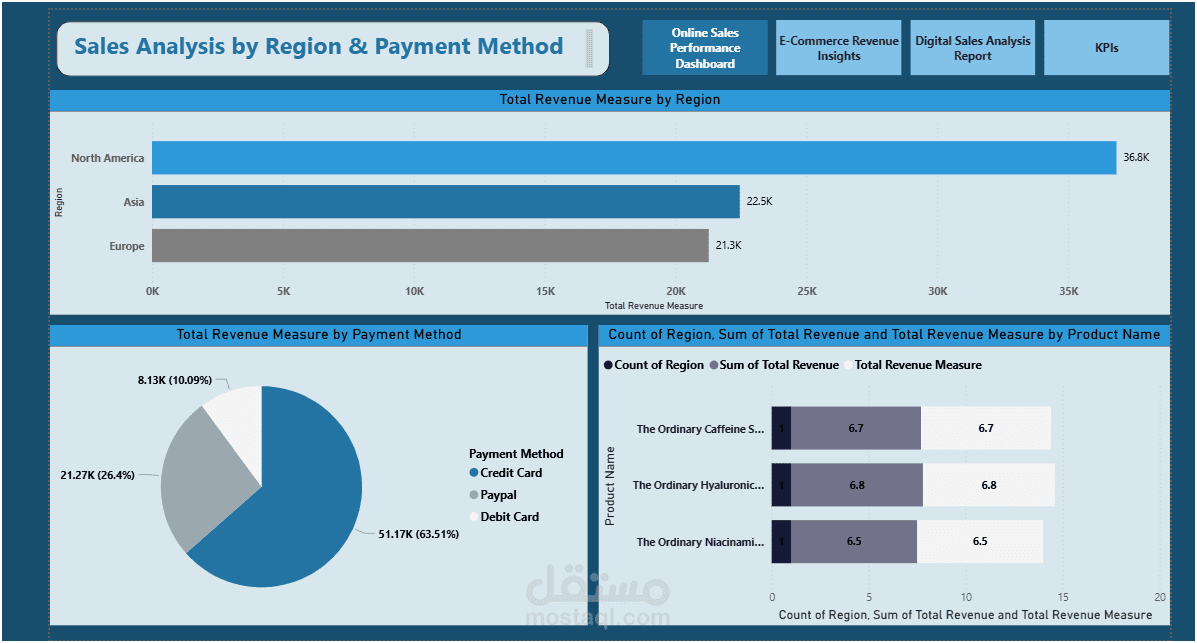Click the Region axis title
The width and height of the screenshot is (1197, 643).
tap(59, 202)
